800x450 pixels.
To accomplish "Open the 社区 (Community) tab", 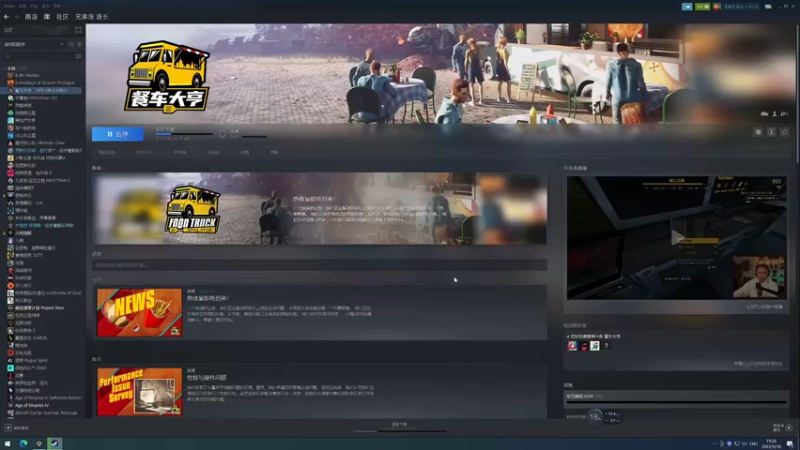I will point(62,17).
